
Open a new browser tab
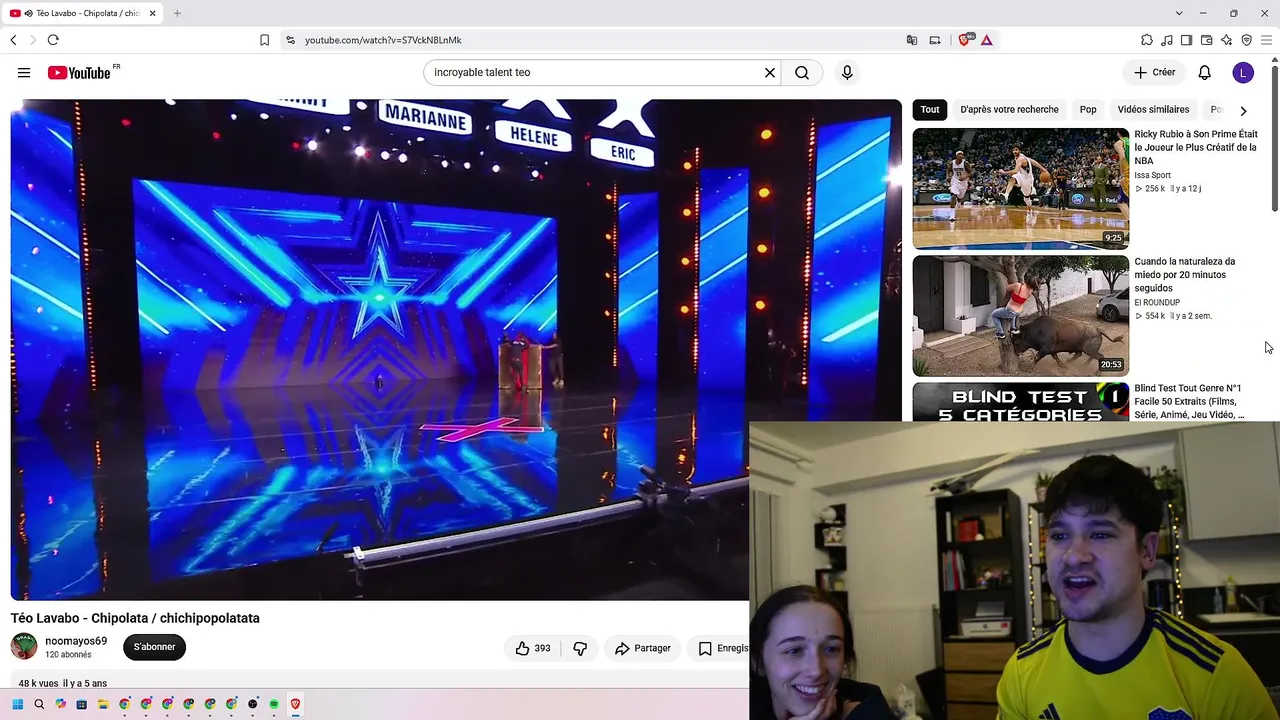click(x=177, y=13)
